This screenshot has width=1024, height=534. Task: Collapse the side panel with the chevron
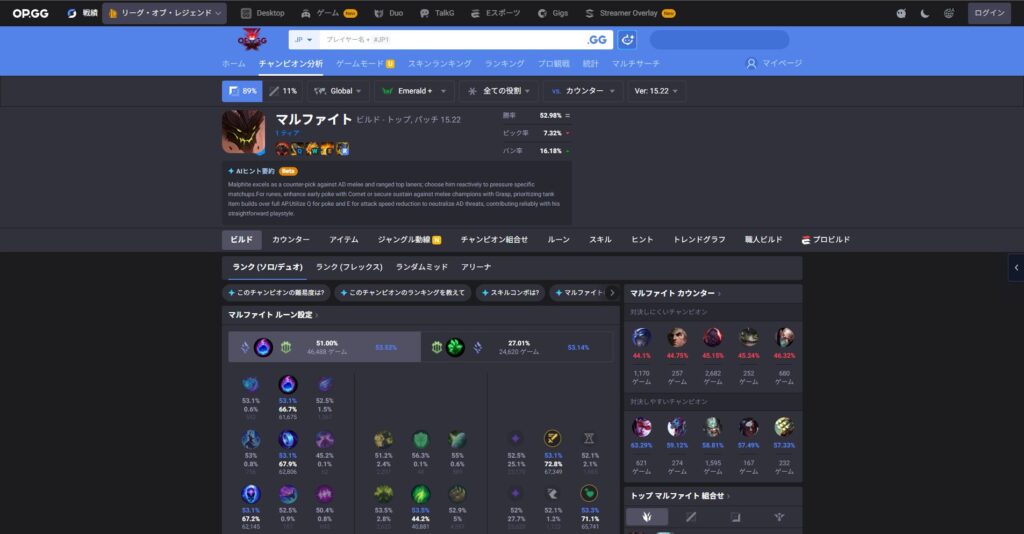pos(1016,268)
